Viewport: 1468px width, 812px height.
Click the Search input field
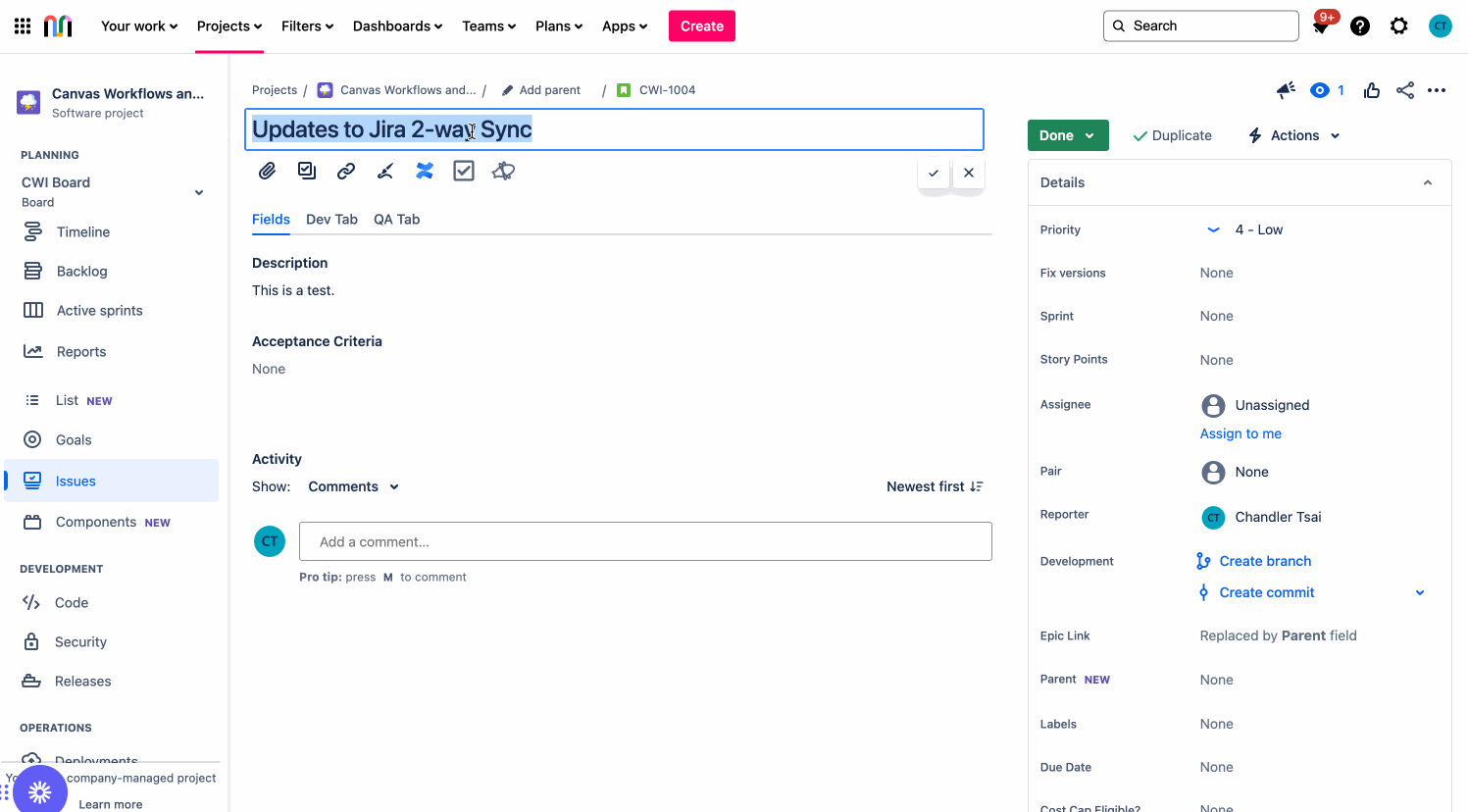(x=1201, y=26)
